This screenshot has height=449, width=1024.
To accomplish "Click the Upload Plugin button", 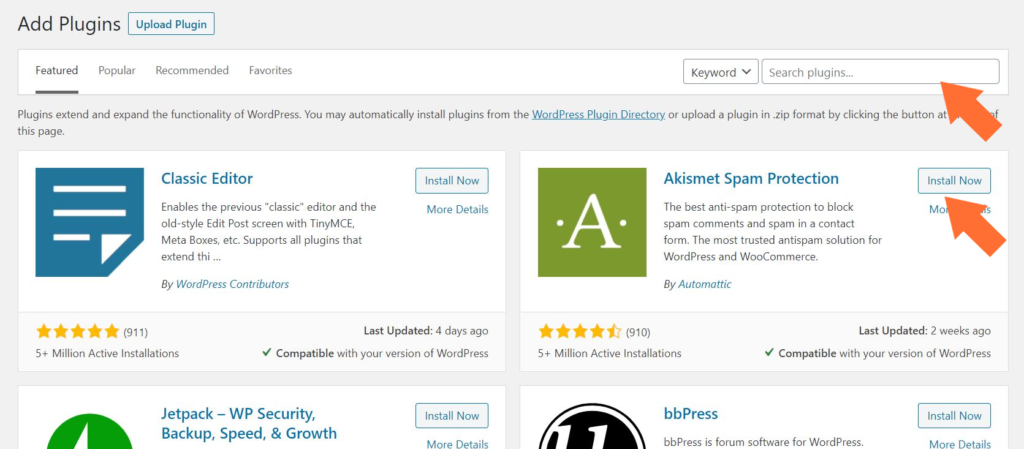I will (171, 25).
